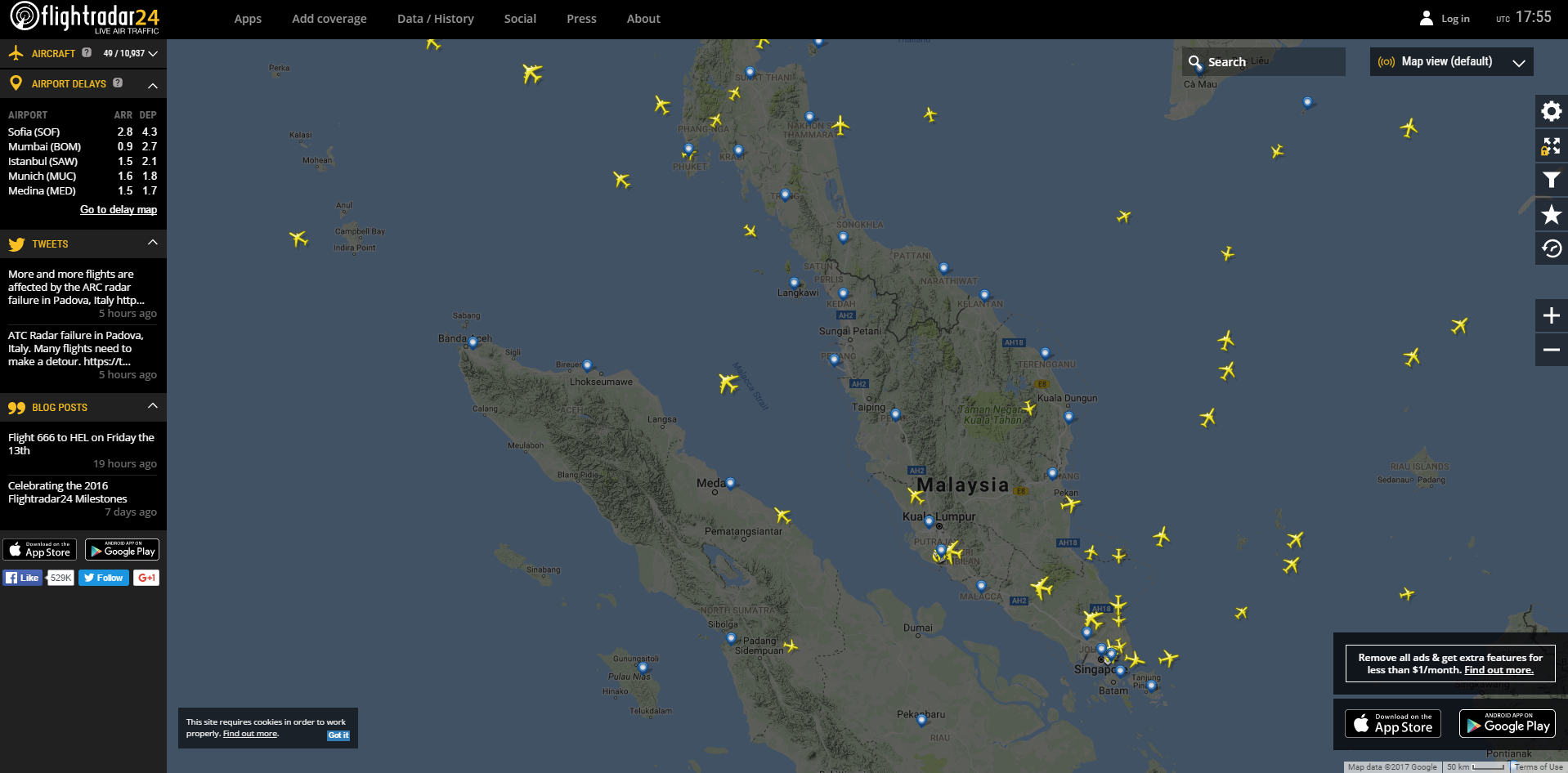Click the Log in link
1568x773 pixels.
pyautogui.click(x=1455, y=19)
